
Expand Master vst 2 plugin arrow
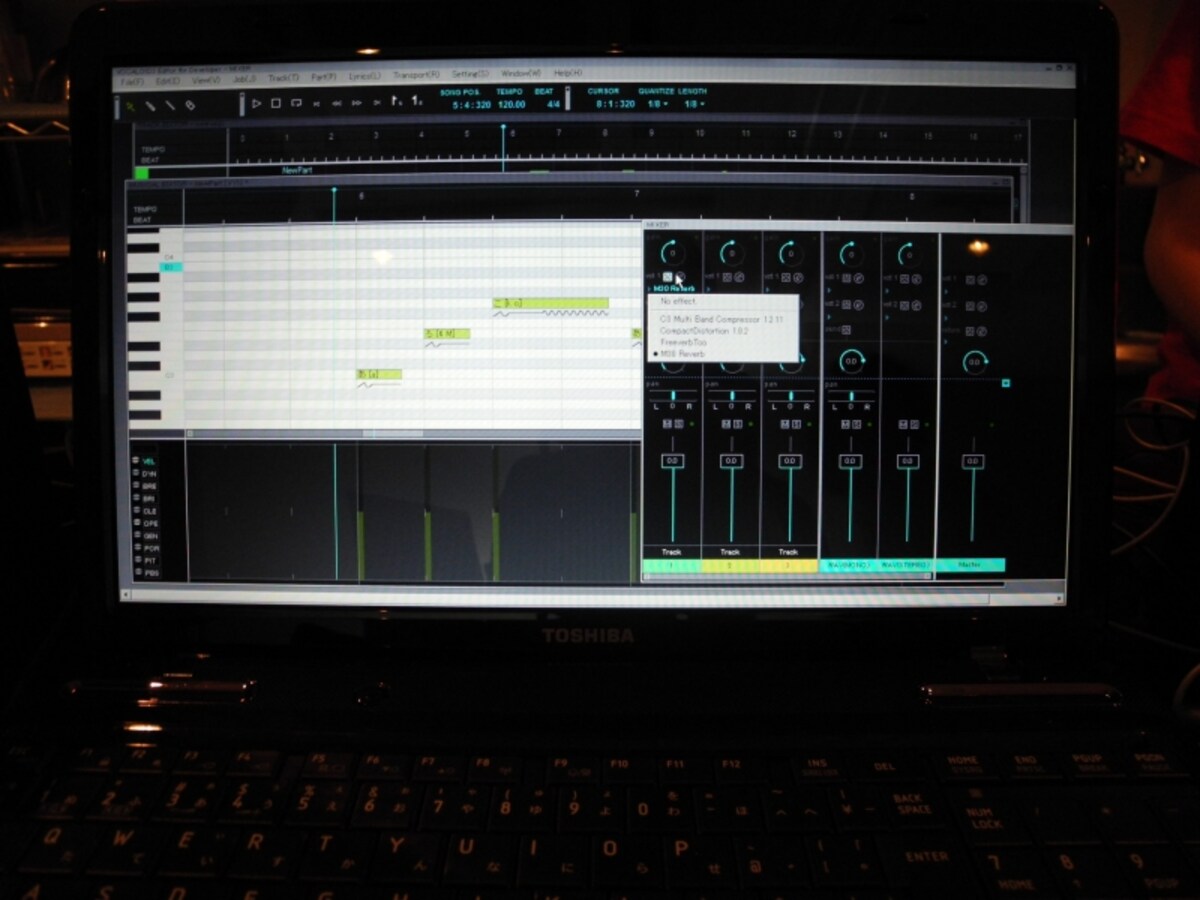(x=945, y=317)
